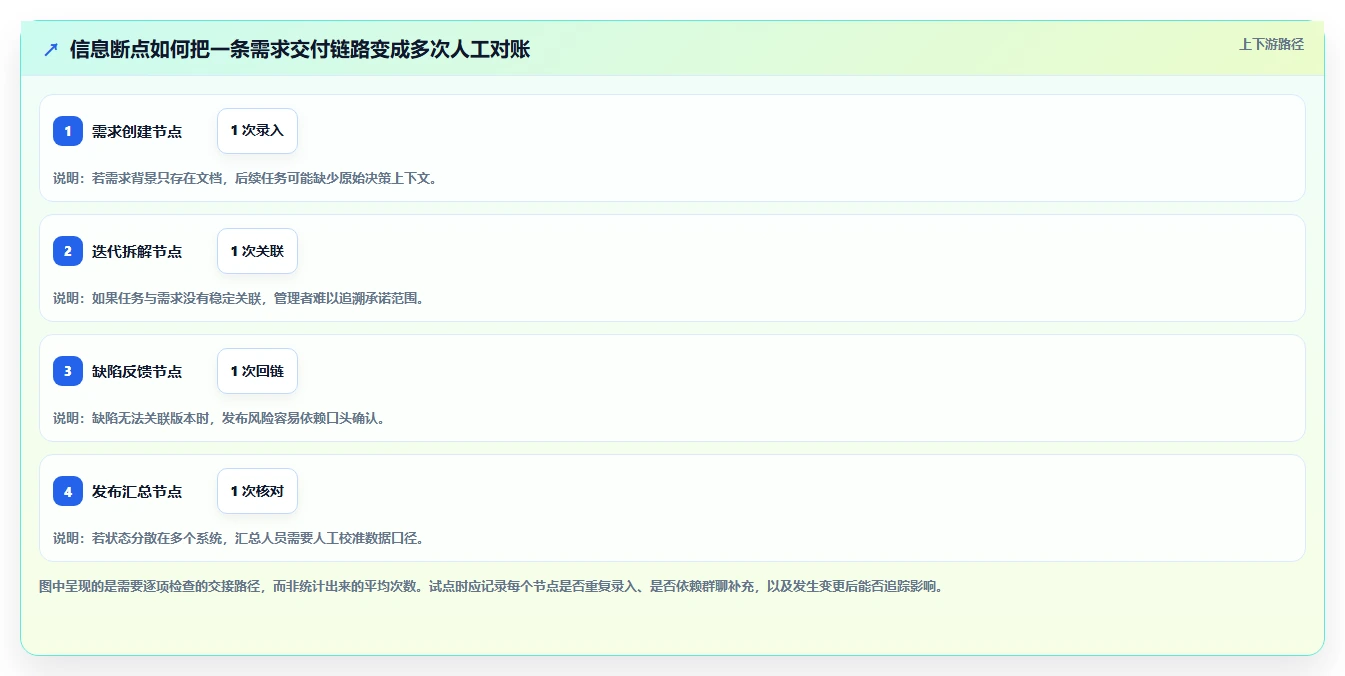Click the note starting '说明：缺陷无法关联版本时'
Image resolution: width=1345 pixels, height=676 pixels.
(x=219, y=418)
